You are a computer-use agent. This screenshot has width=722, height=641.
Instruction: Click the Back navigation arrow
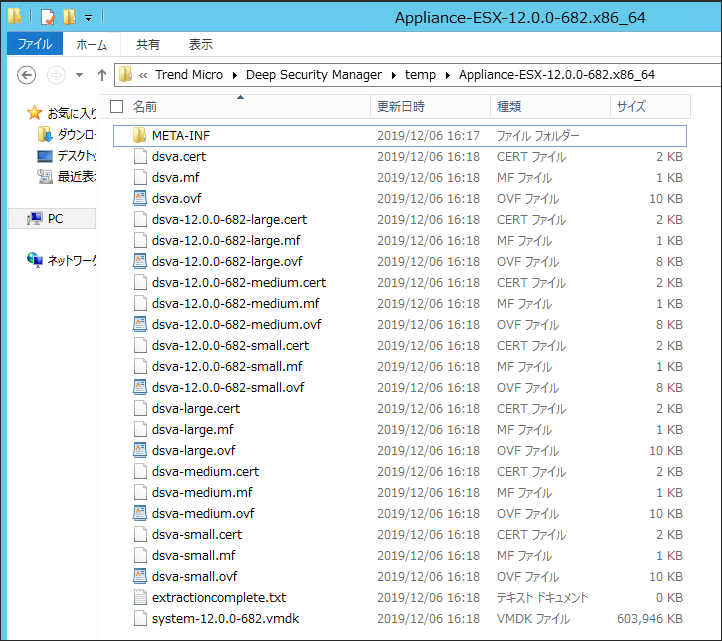coord(27,75)
